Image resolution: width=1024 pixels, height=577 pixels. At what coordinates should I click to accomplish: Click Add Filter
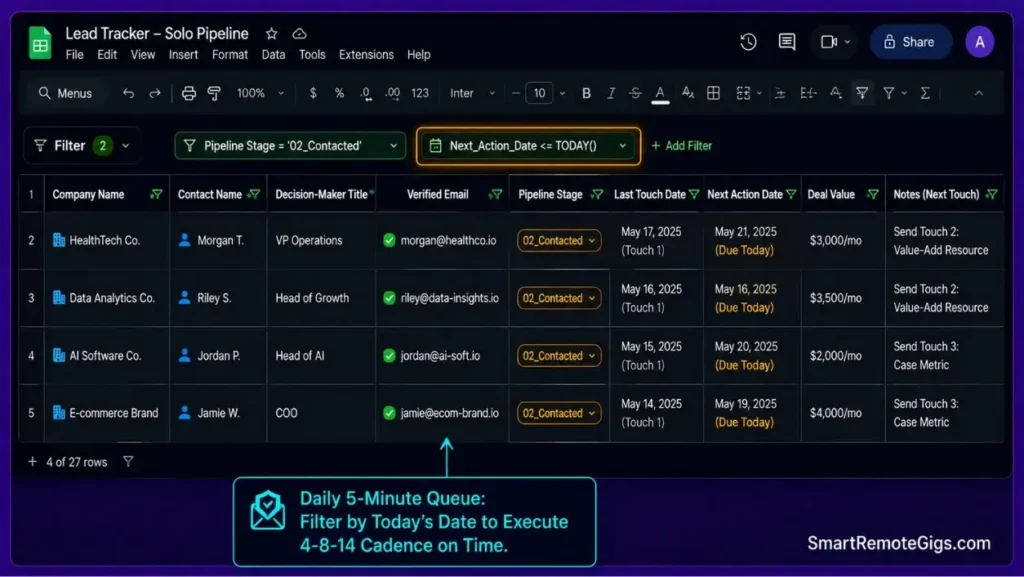[x=682, y=146]
